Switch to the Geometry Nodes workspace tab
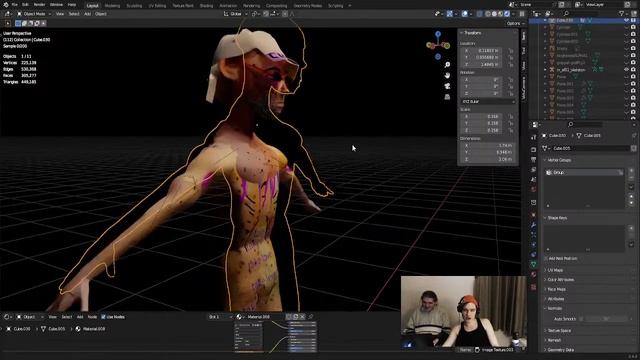 tap(308, 6)
